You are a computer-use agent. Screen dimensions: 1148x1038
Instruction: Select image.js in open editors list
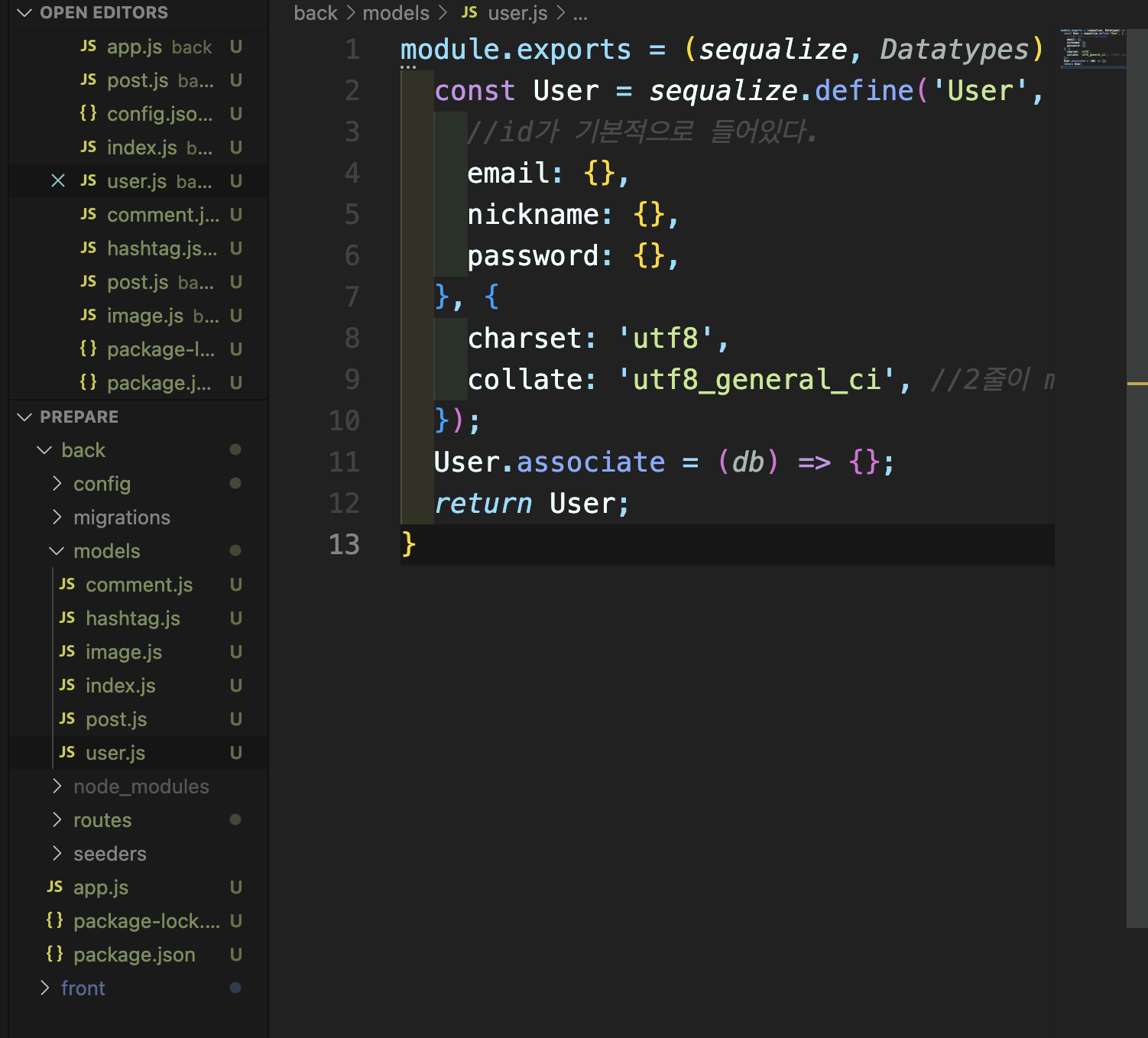coord(138,316)
